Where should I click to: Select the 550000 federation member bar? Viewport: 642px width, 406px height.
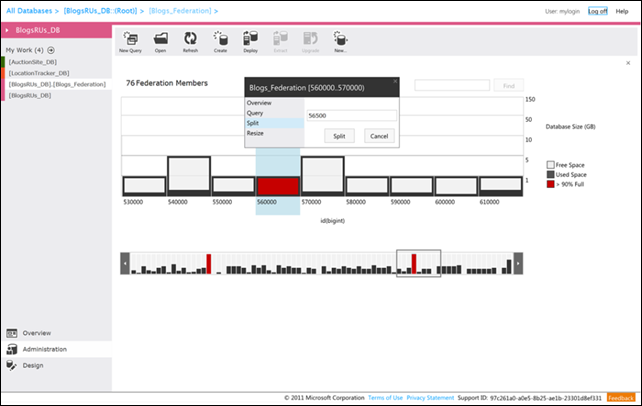coord(233,186)
